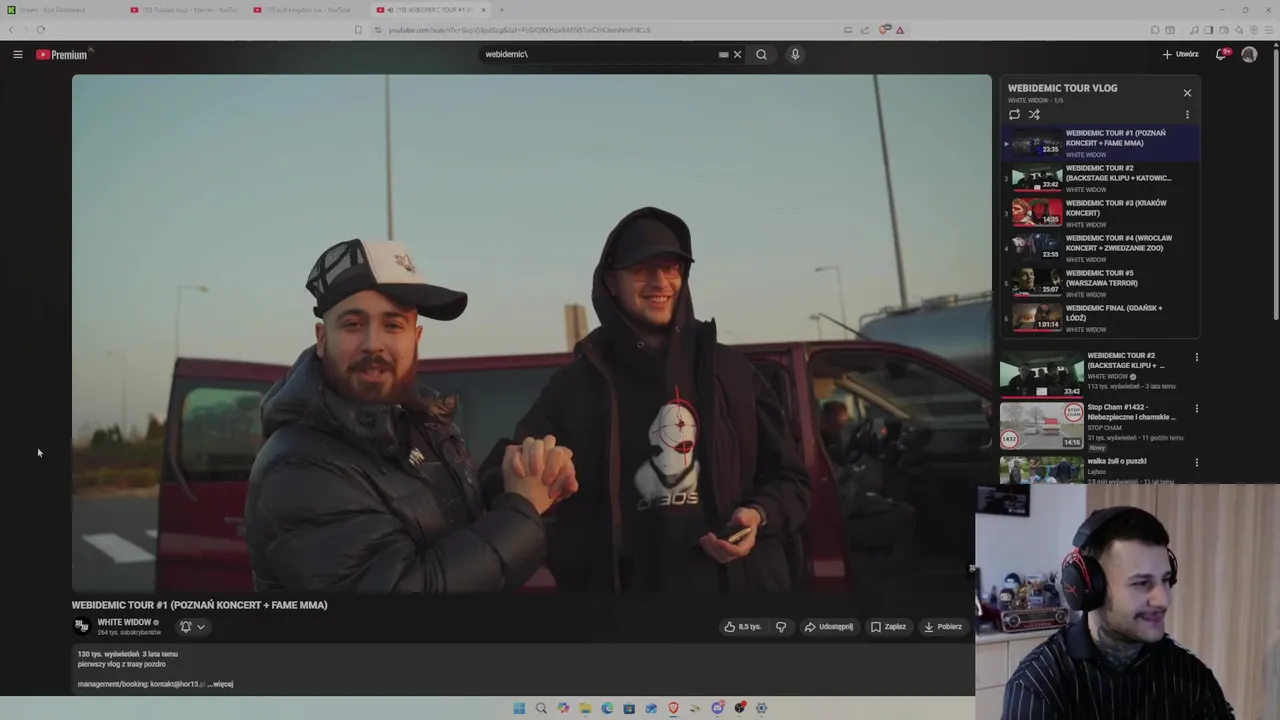This screenshot has width=1280, height=720.
Task: Open Brave Shields lion icon in address bar
Action: [884, 30]
